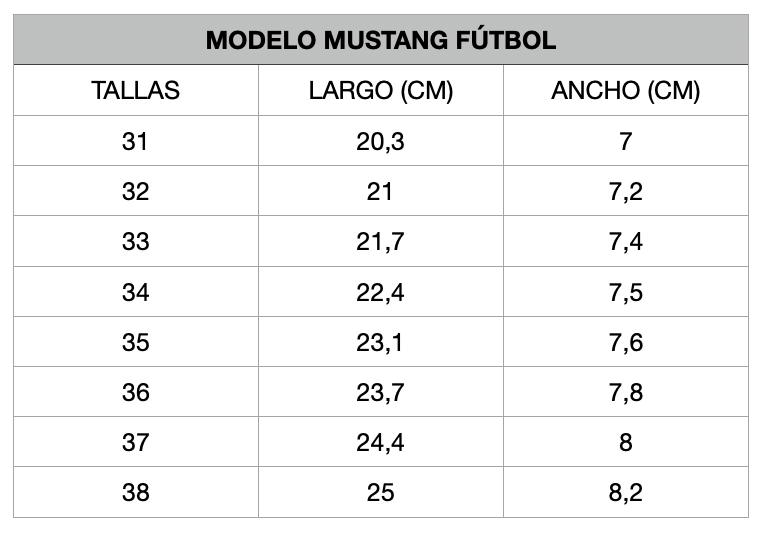The width and height of the screenshot is (764, 534).
Task: Select the TALLAS column header
Action: tap(135, 91)
